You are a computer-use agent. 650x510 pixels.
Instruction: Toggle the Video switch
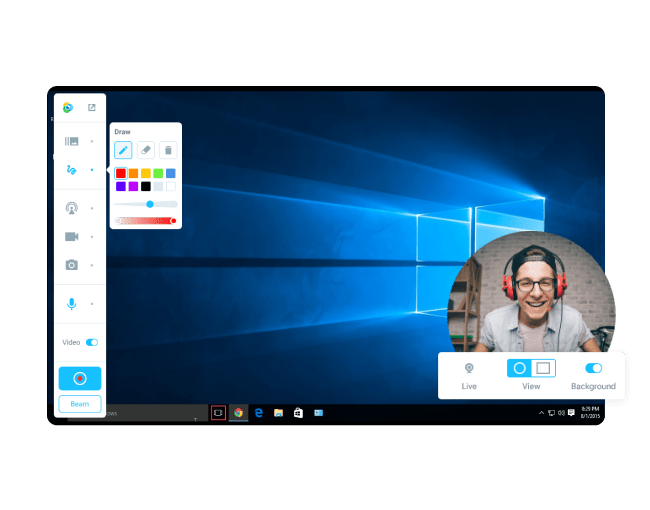click(x=92, y=342)
